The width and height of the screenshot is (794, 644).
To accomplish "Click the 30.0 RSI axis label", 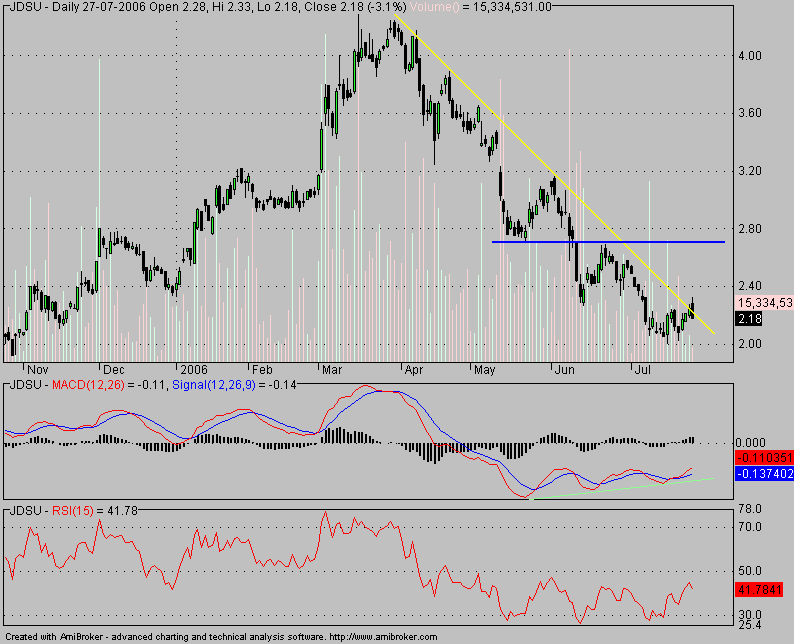I will 750,615.
